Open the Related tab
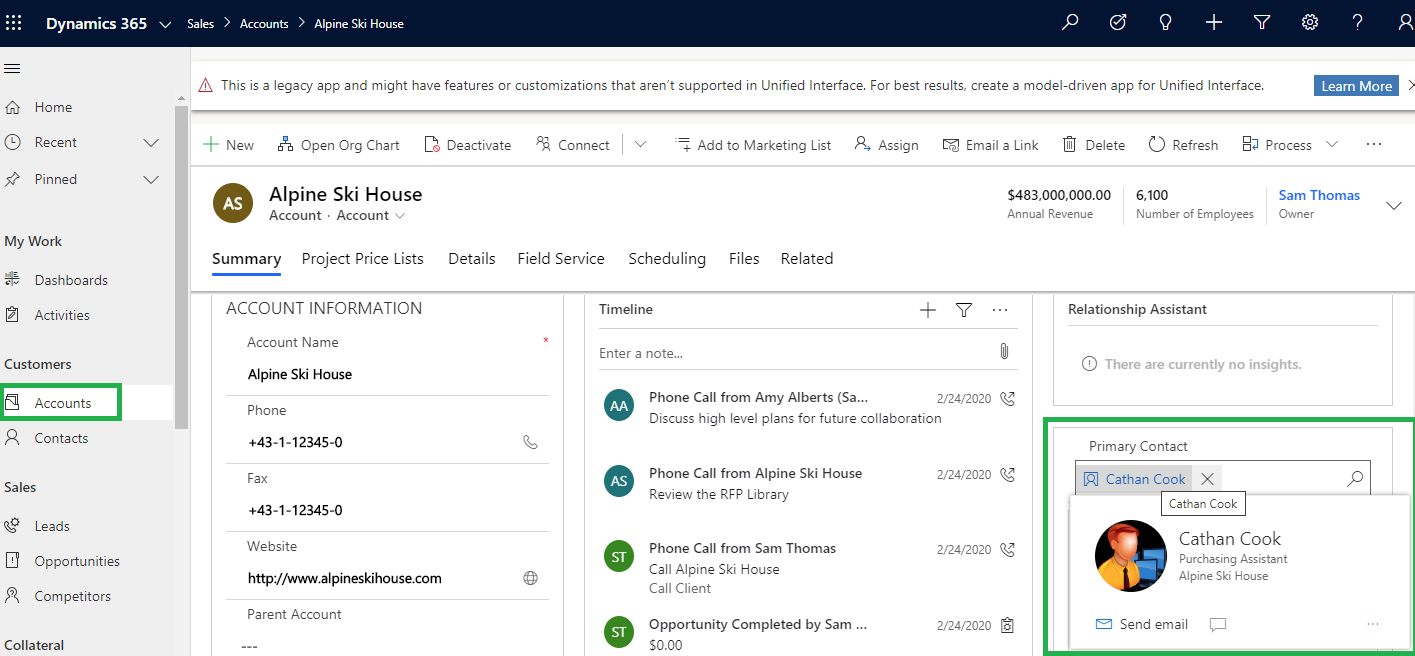Screen dimensions: 1415x656 (x=807, y=259)
